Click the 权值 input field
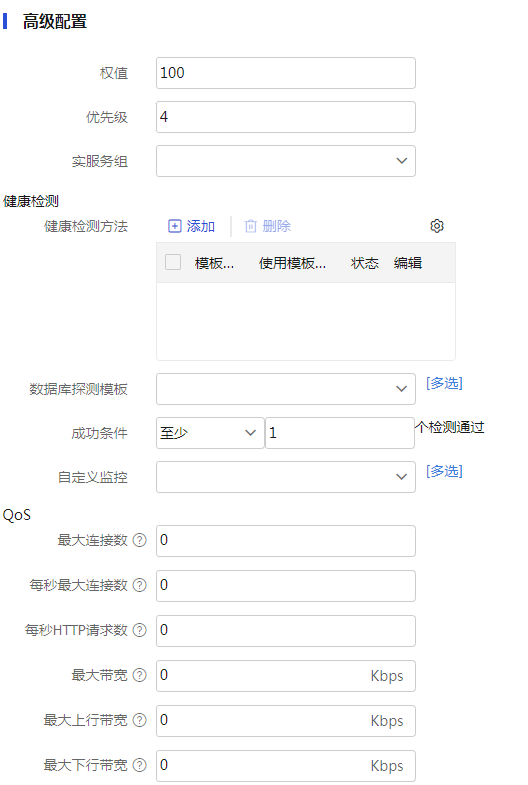528x785 pixels. click(x=286, y=73)
